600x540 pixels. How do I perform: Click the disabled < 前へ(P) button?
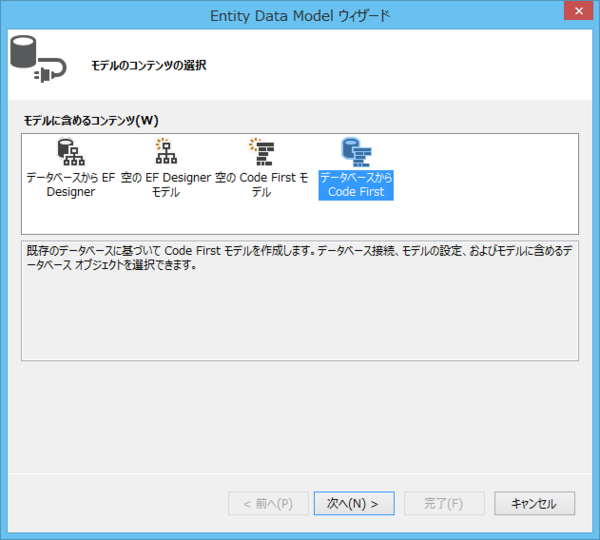click(268, 503)
